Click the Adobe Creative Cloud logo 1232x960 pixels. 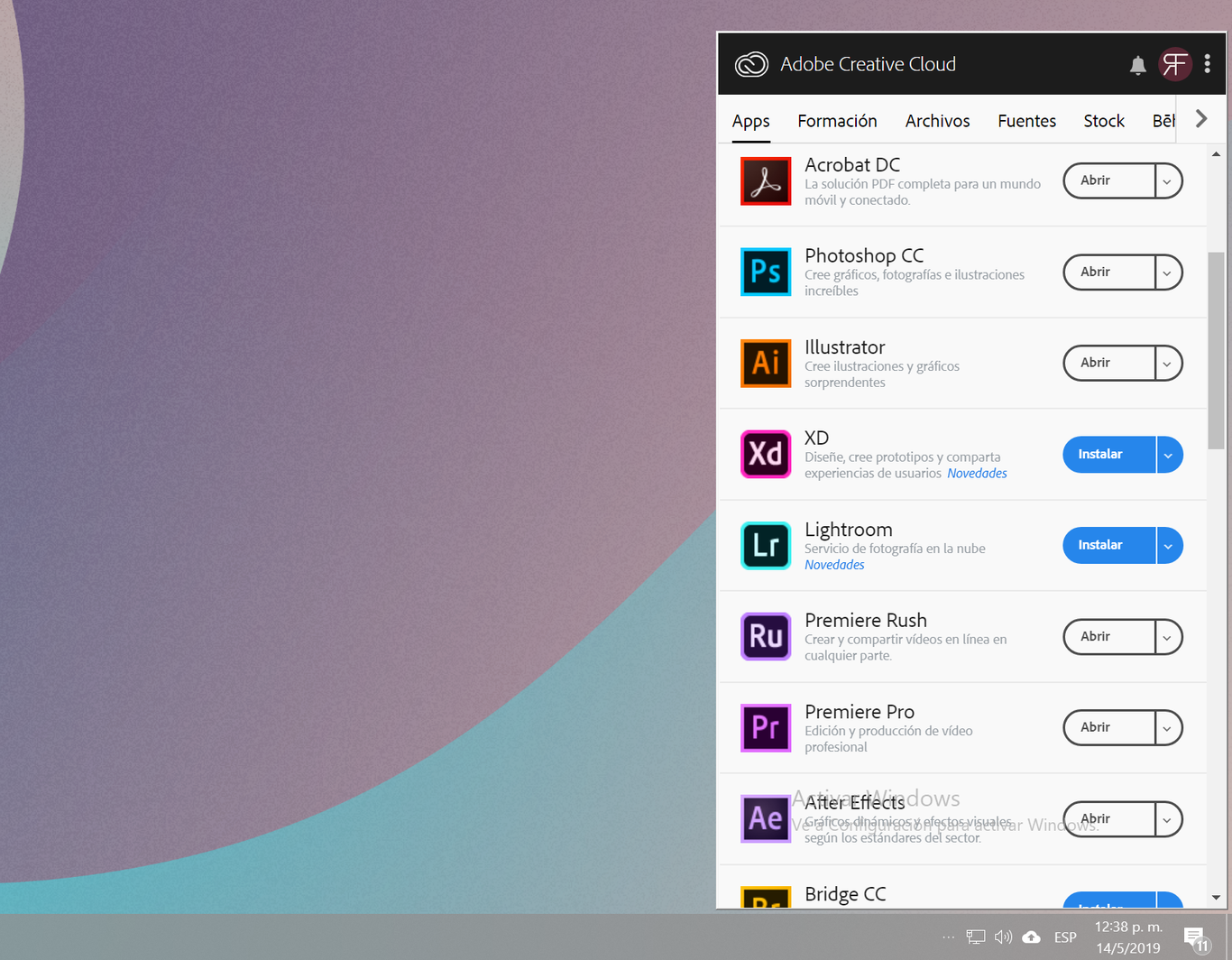751,64
